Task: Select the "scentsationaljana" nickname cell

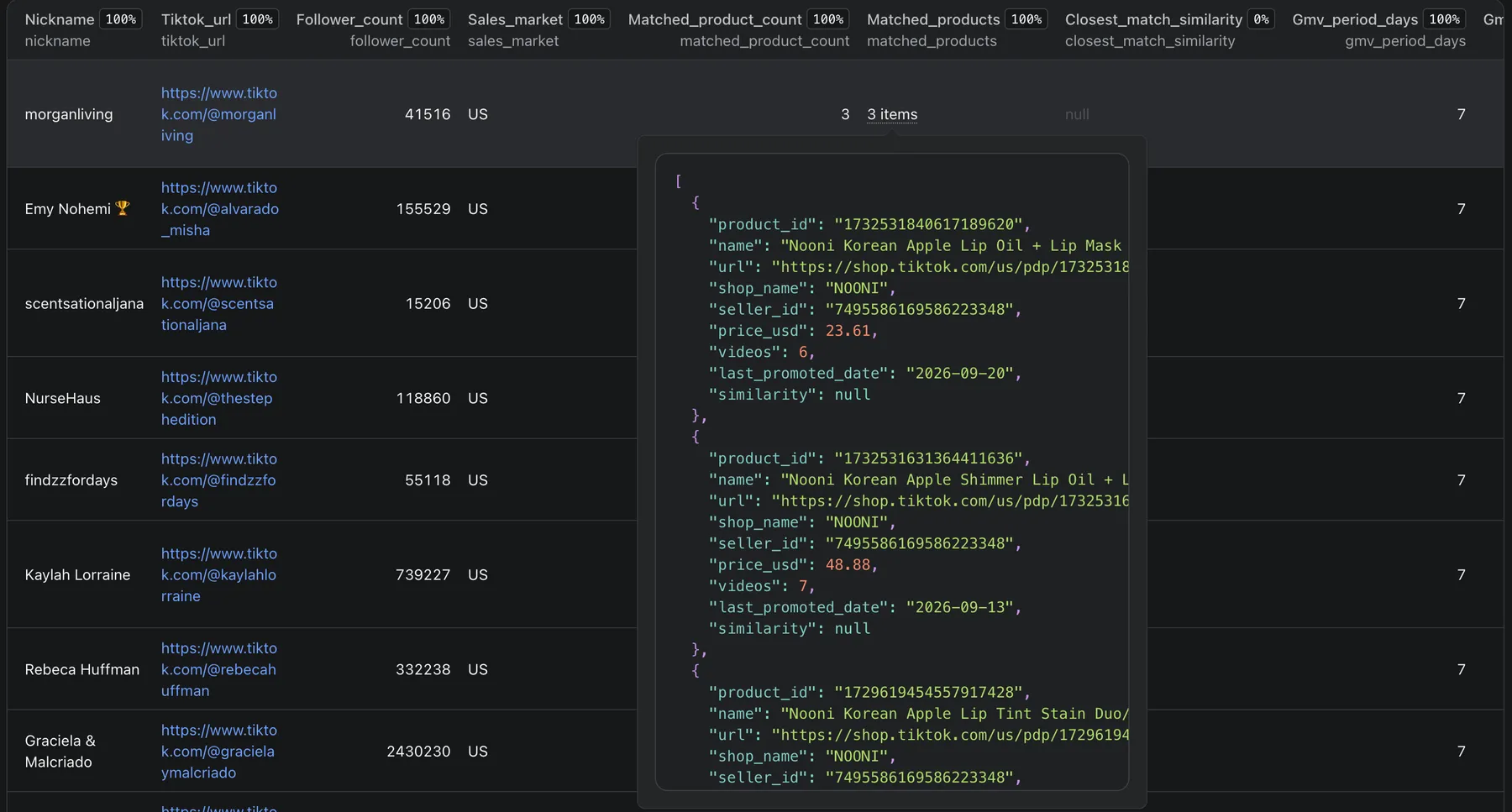Action: coord(84,304)
